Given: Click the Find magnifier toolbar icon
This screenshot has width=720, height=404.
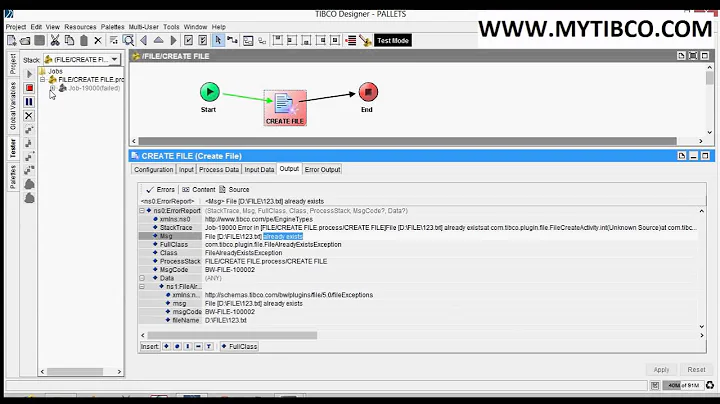Looking at the screenshot, I should pos(129,40).
